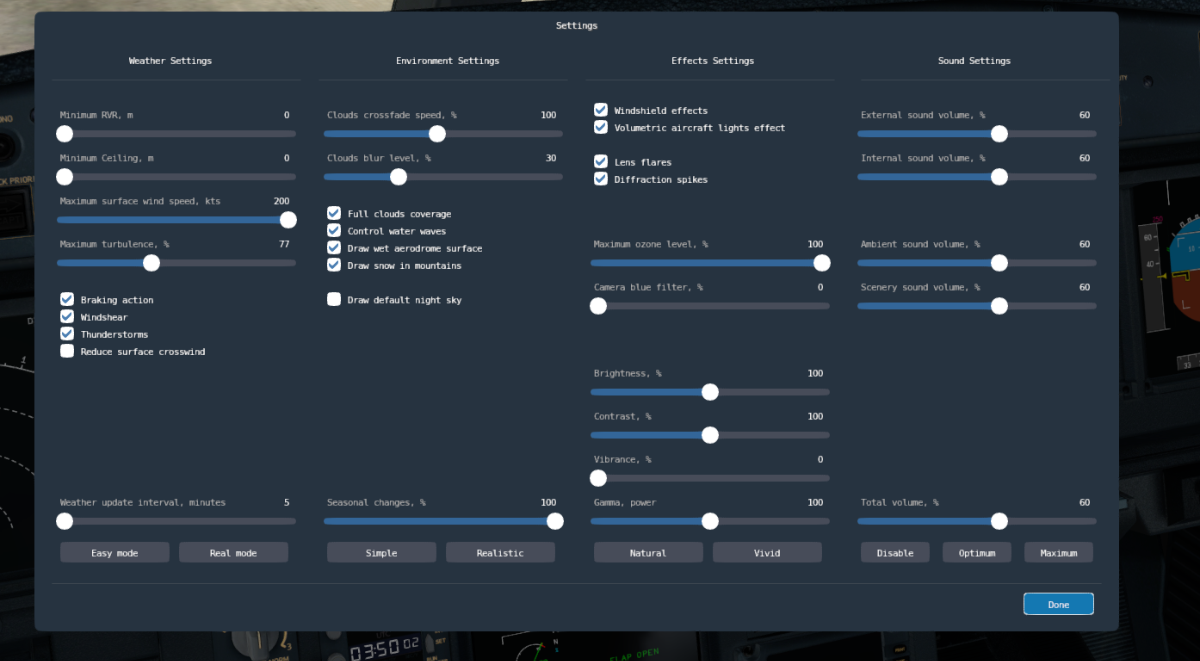Apply the Simple environment preset

[381, 553]
